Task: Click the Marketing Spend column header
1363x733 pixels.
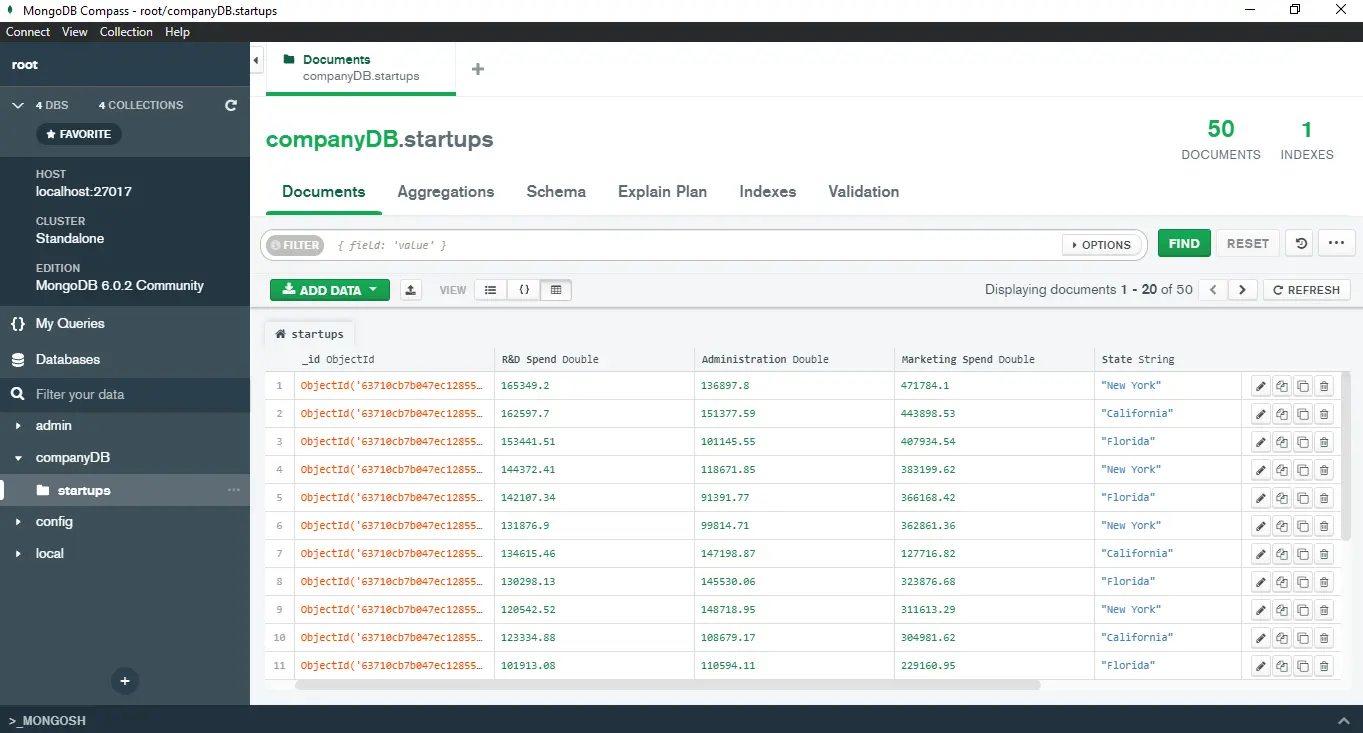Action: pos(994,359)
